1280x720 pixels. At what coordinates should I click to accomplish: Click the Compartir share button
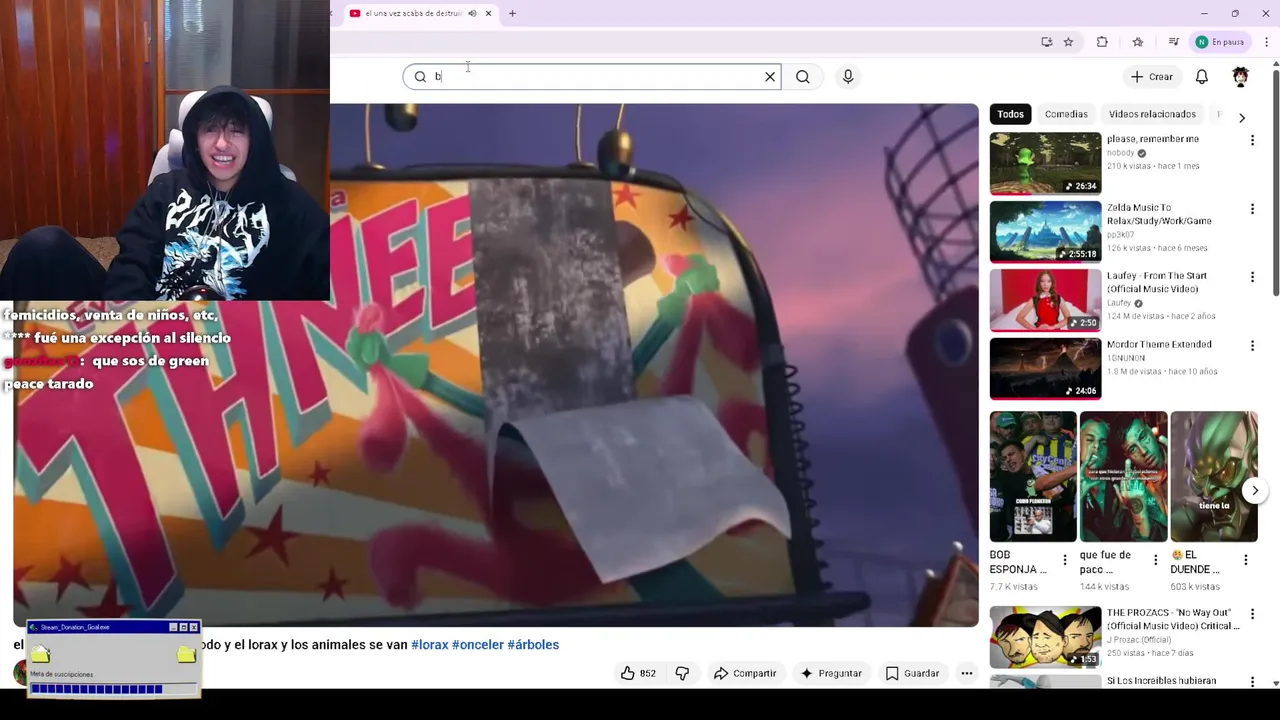(x=744, y=673)
